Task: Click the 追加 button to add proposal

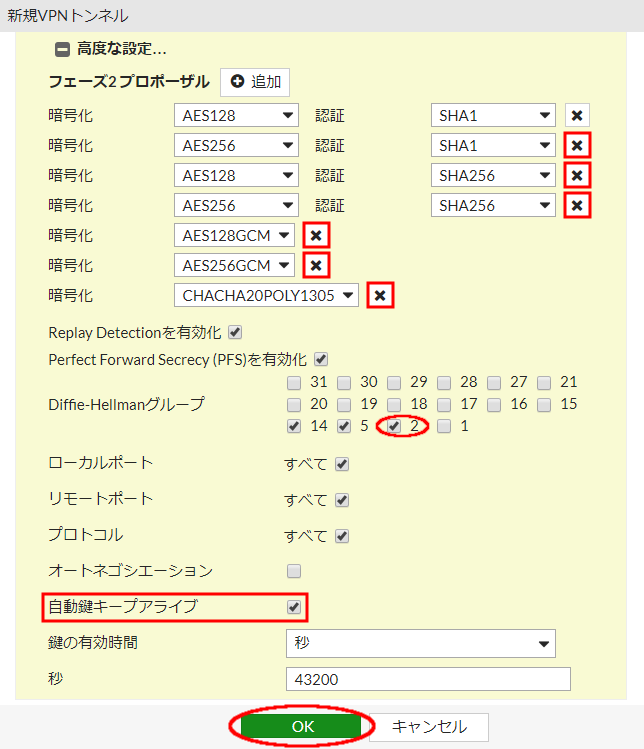Action: pos(255,82)
